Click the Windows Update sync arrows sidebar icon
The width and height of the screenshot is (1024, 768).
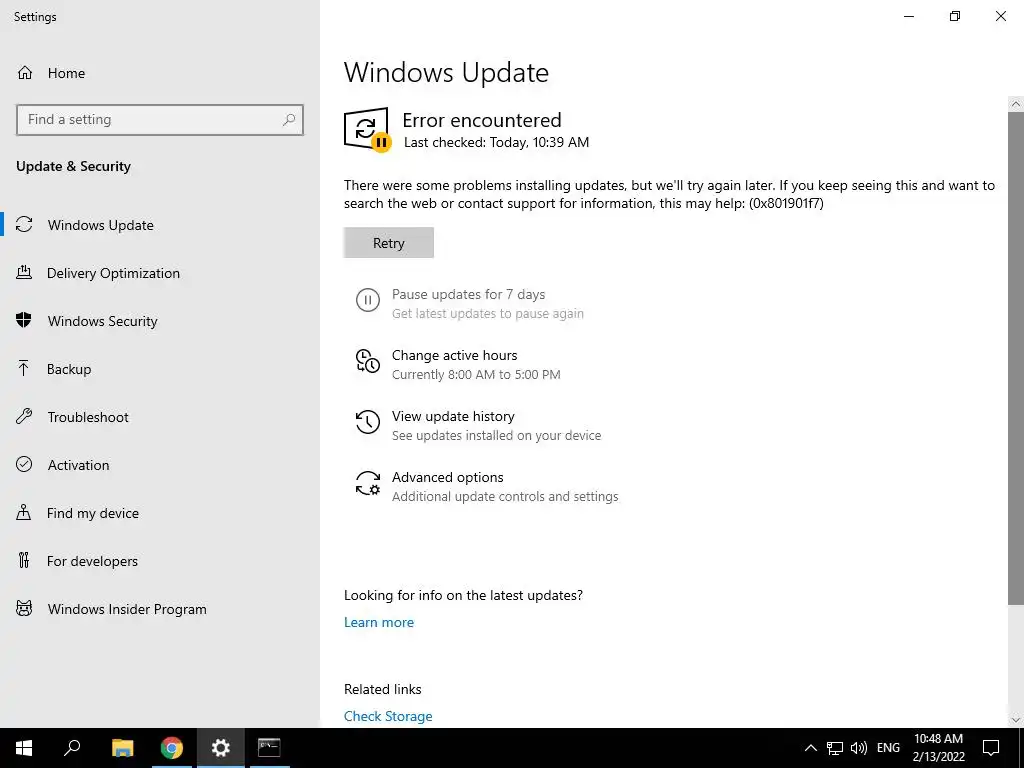[24, 225]
